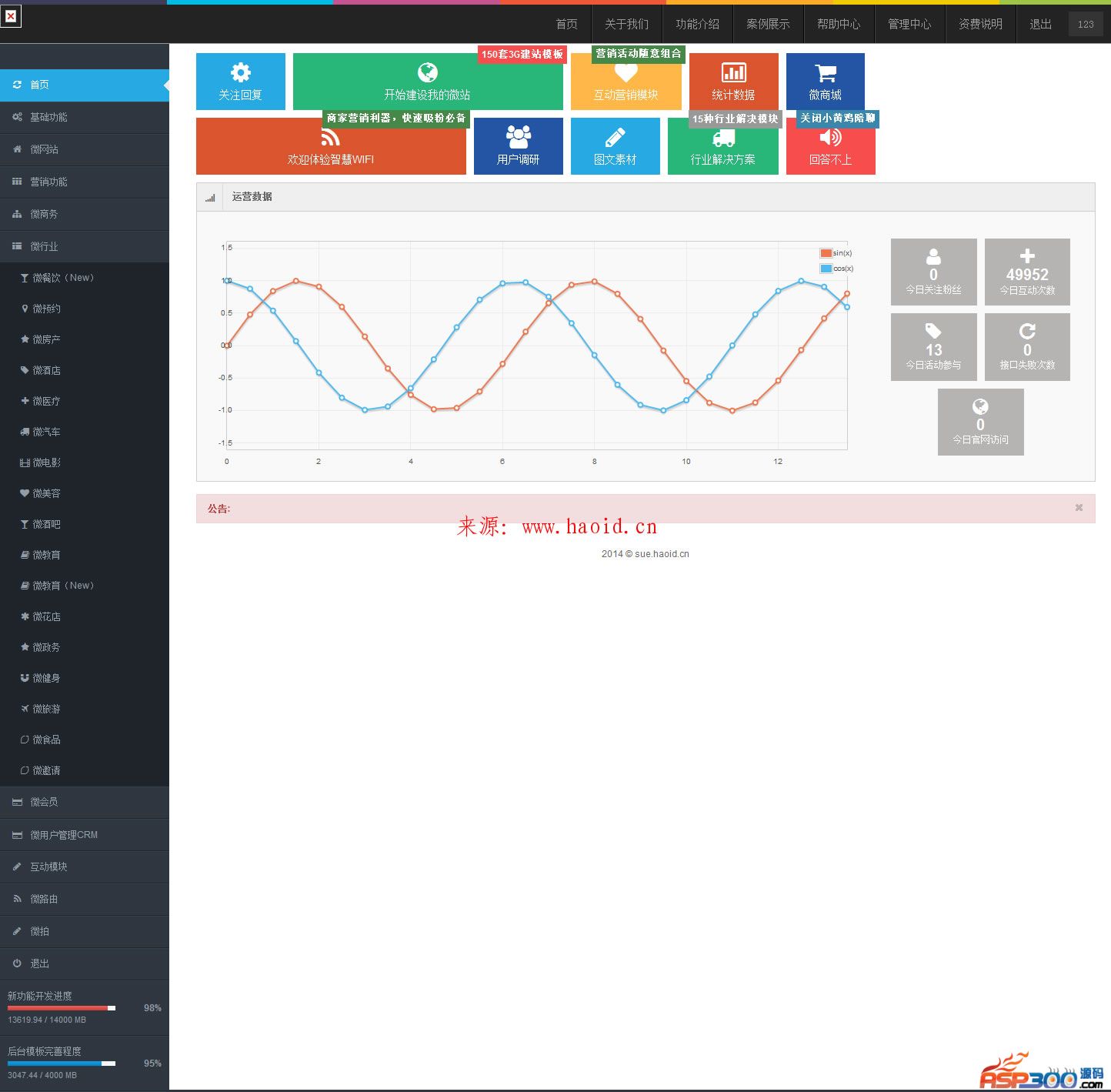The width and height of the screenshot is (1111, 1092).
Task: Click 退出 in the top navigation bar
Action: tap(1041, 24)
